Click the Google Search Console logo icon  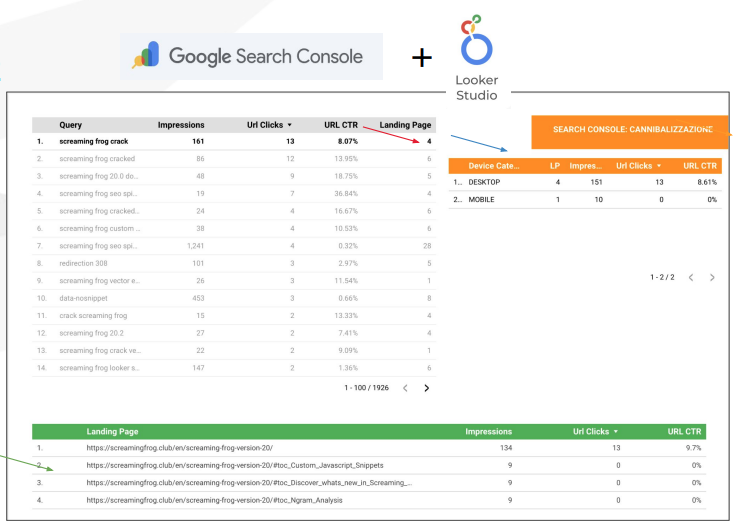[x=146, y=56]
